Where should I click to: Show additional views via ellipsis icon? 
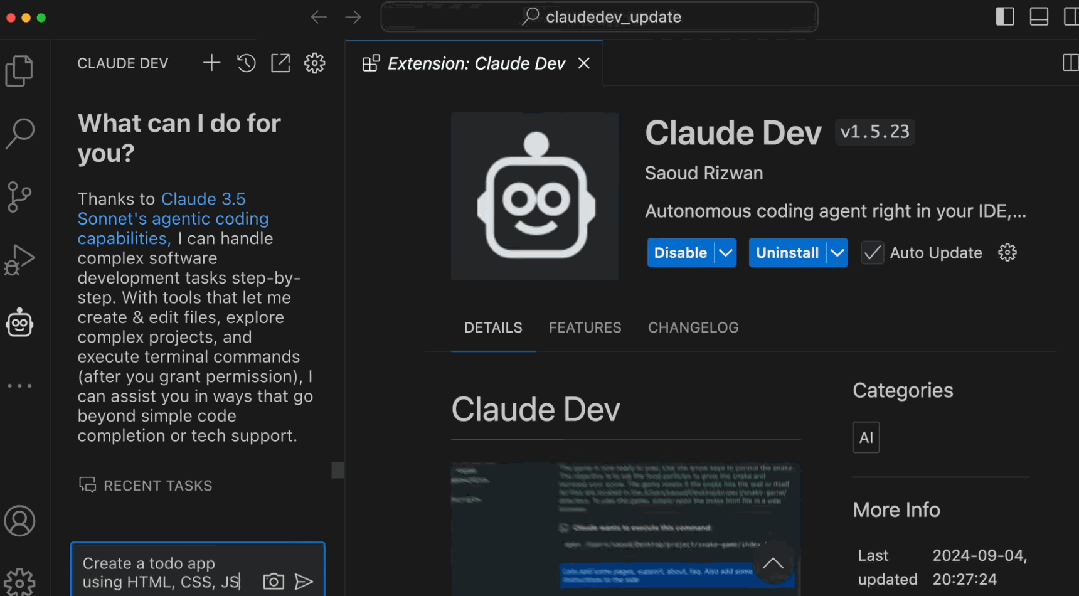[19, 386]
